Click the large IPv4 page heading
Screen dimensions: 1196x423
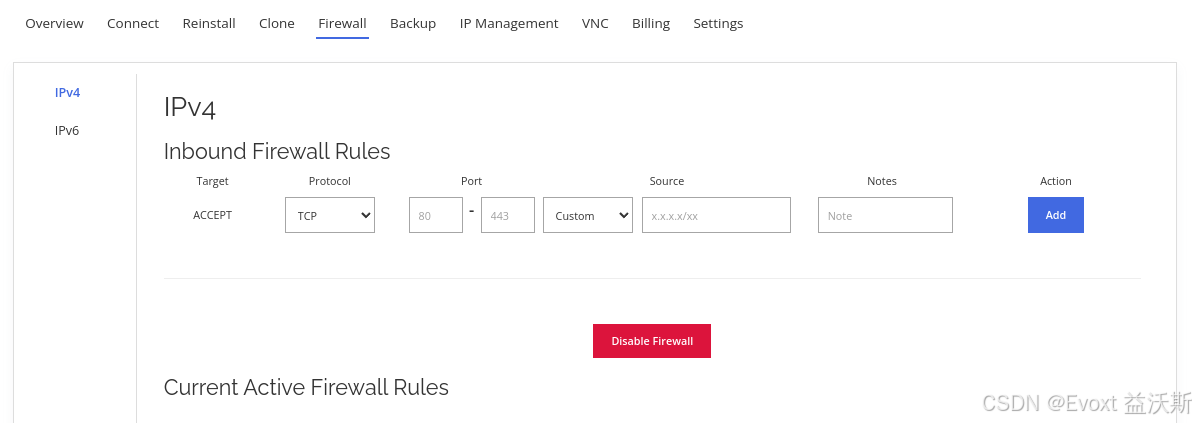[190, 107]
